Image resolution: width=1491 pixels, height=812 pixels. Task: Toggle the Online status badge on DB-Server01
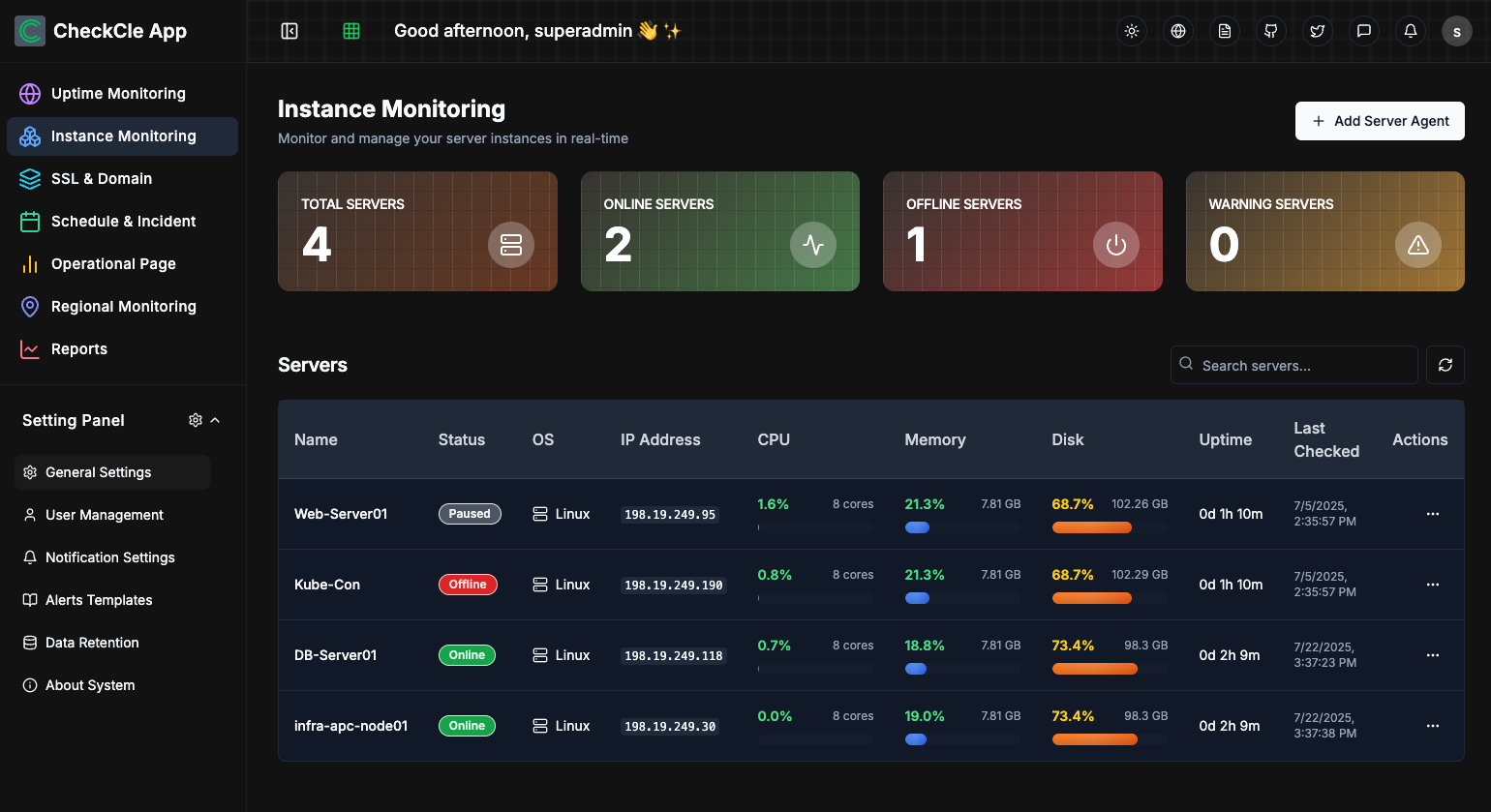467,655
